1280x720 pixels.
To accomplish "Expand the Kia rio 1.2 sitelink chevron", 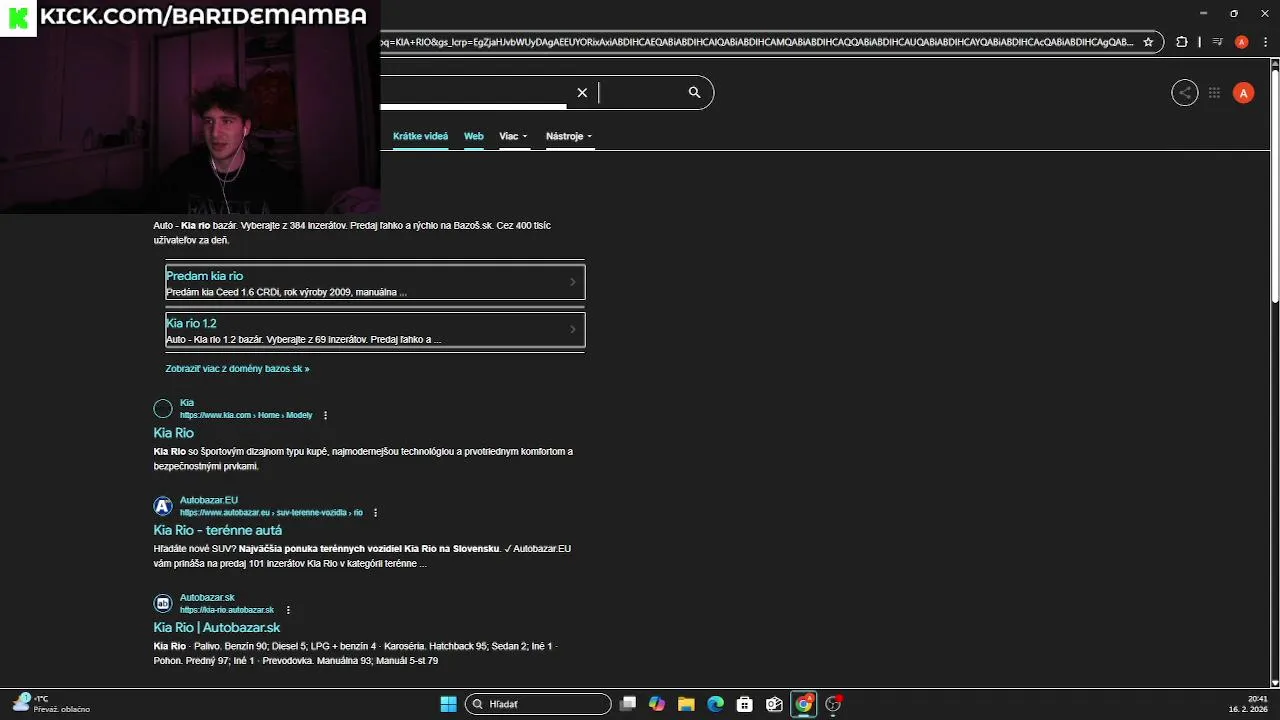I will [x=573, y=329].
